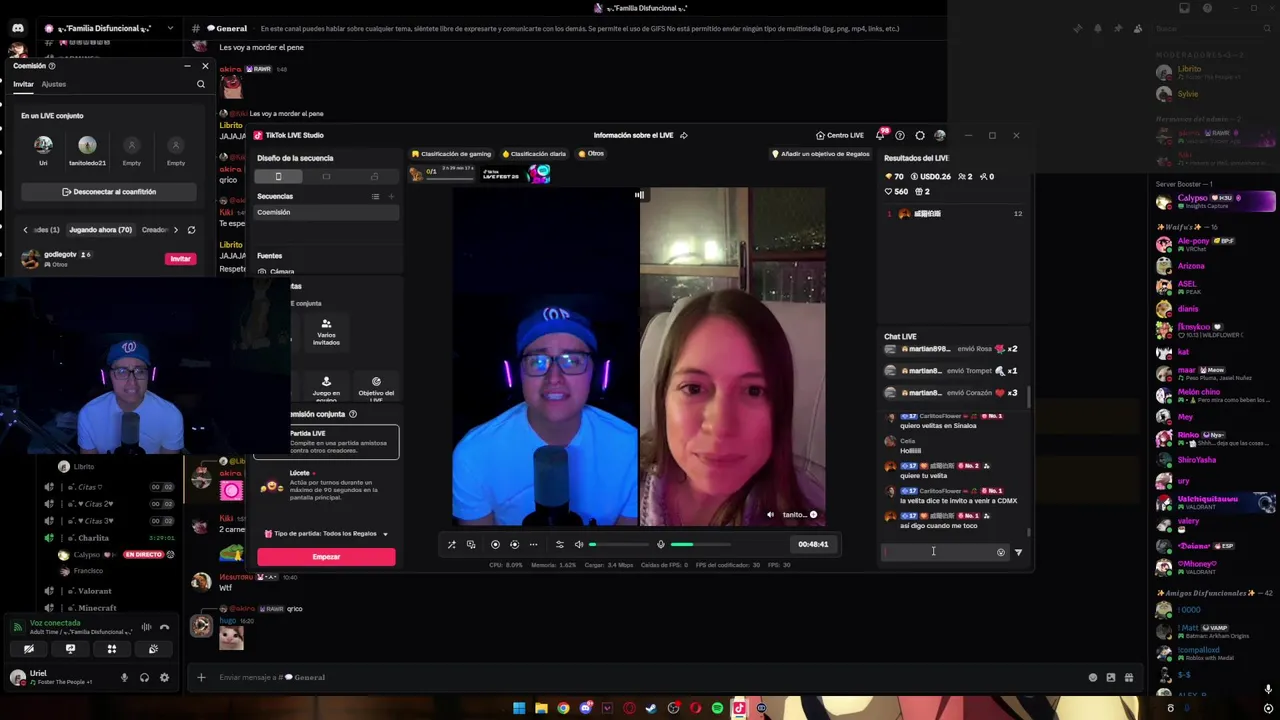Viewport: 1280px width, 720px height.
Task: Click the magic wand effects icon below preview
Action: (x=452, y=544)
